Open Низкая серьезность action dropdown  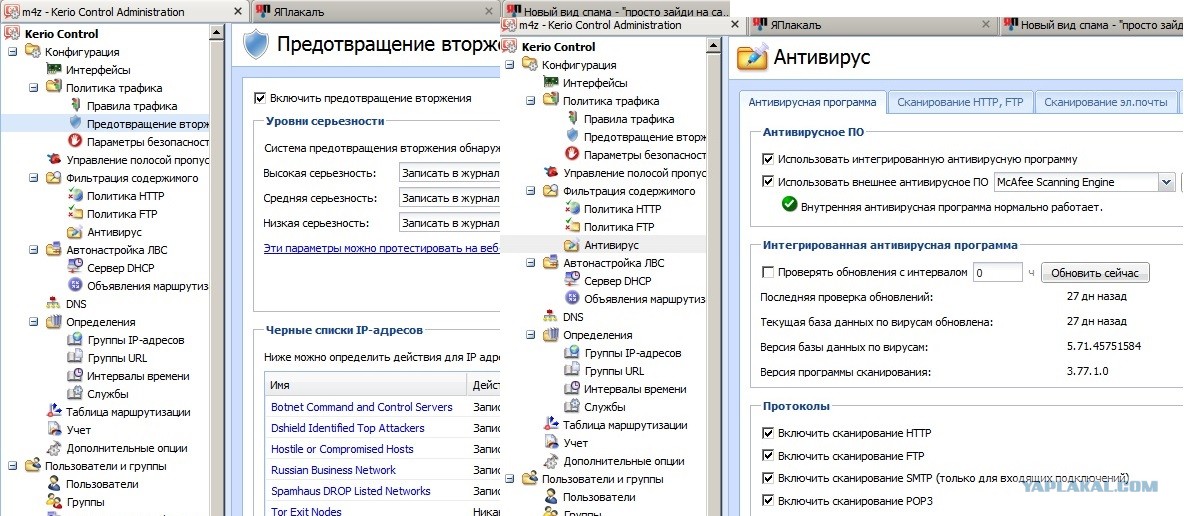click(x=449, y=223)
